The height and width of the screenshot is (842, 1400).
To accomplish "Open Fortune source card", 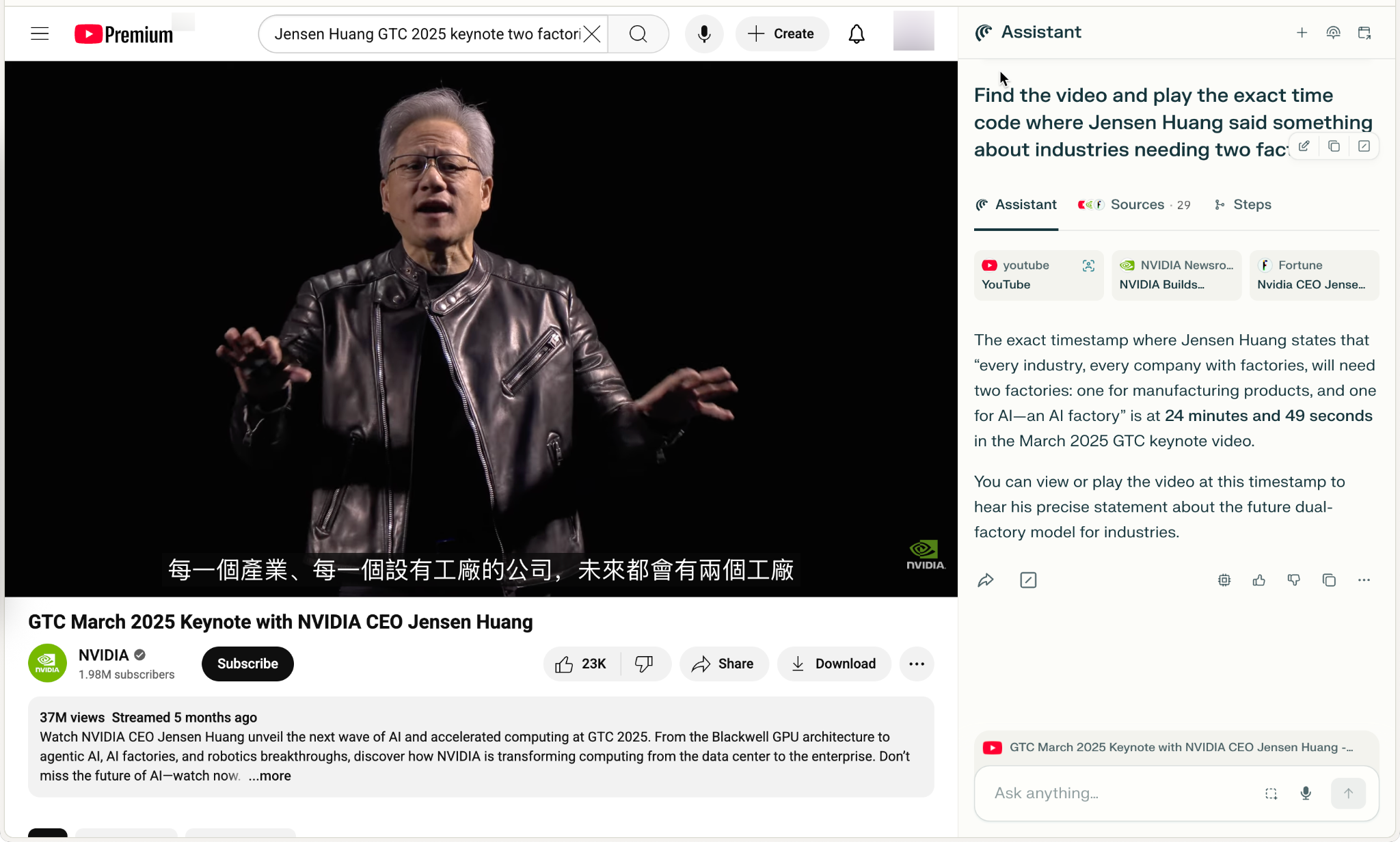I will point(1314,275).
